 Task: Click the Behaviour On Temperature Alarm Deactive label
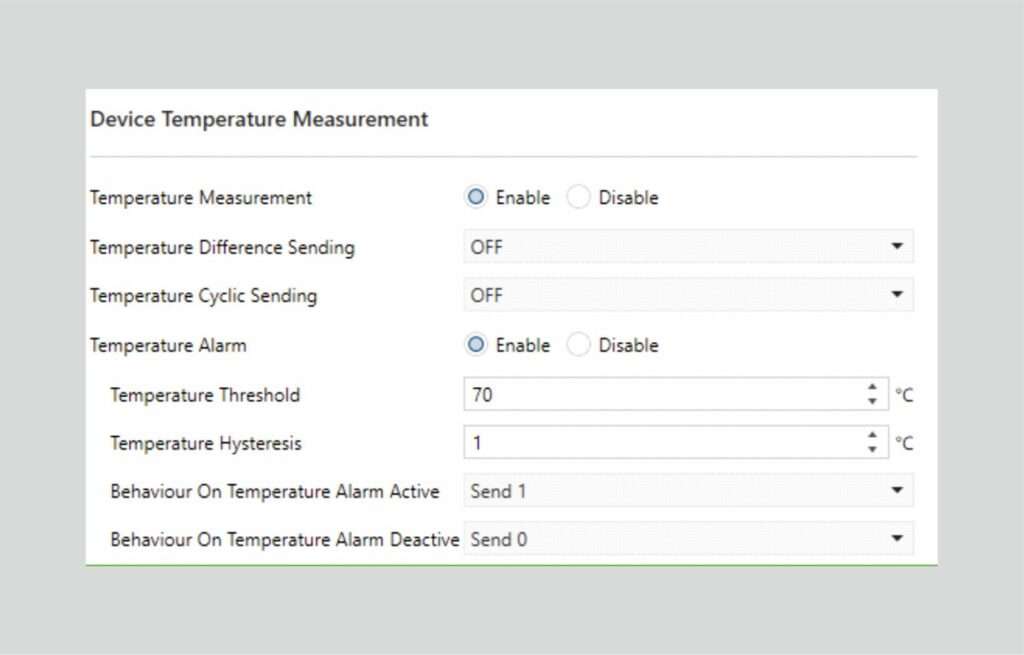click(285, 540)
